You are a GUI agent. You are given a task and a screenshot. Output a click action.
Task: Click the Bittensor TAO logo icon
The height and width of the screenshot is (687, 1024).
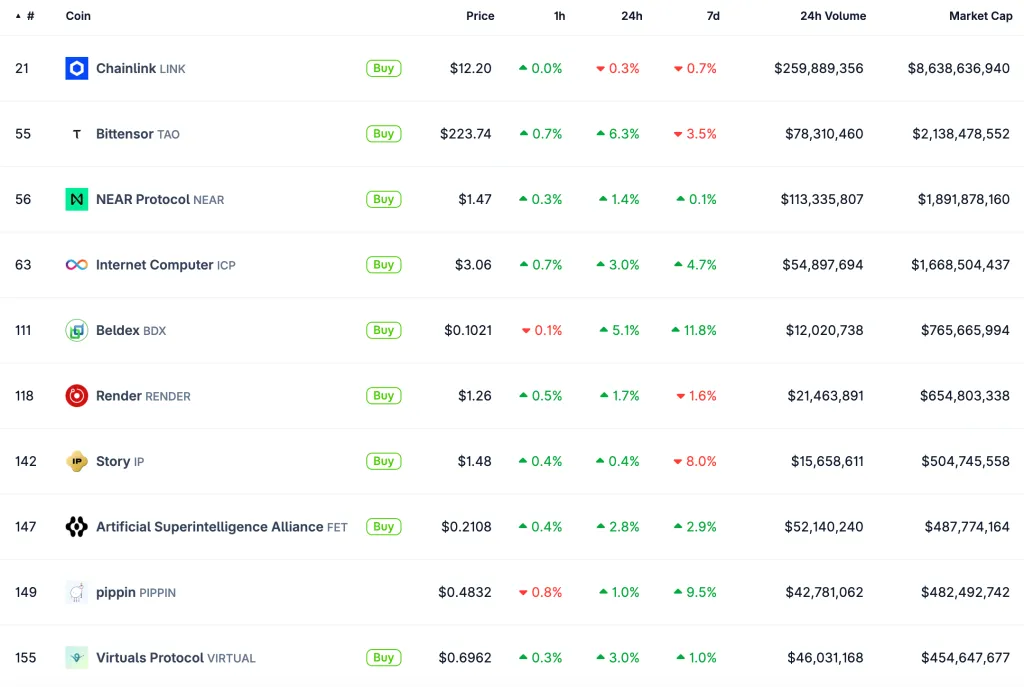pos(77,134)
